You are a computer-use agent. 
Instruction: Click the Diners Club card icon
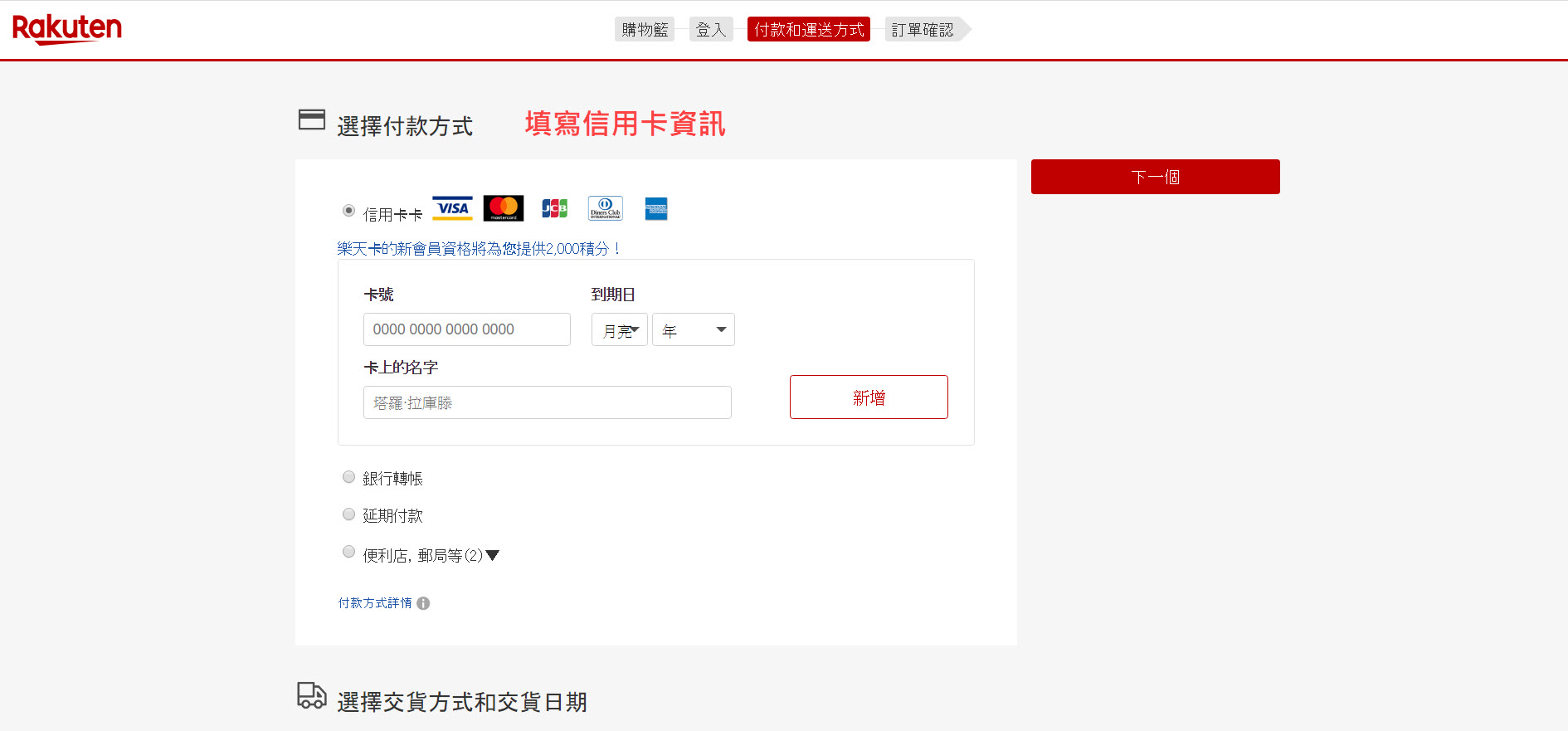(x=605, y=208)
